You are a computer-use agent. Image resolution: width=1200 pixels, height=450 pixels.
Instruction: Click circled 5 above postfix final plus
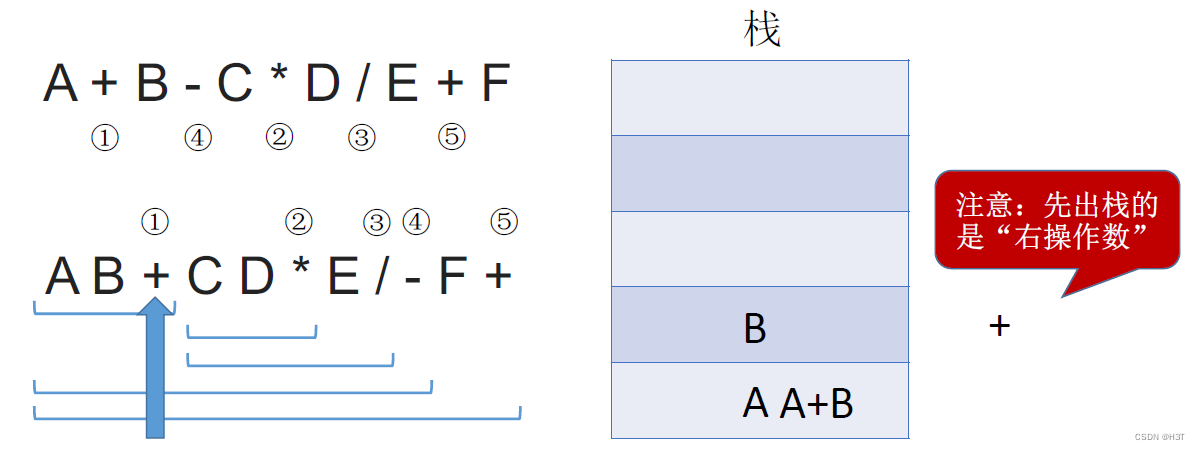[x=504, y=222]
